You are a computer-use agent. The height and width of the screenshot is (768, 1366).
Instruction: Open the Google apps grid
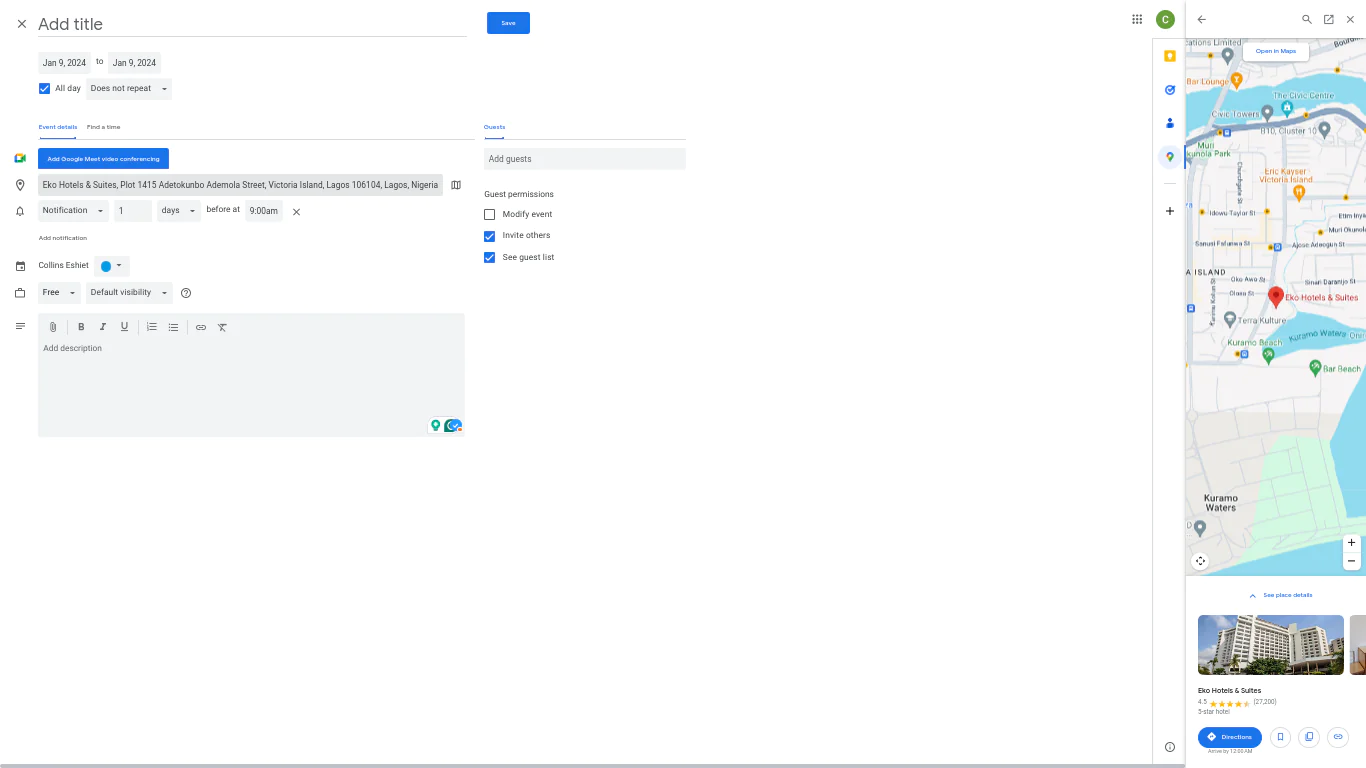pyautogui.click(x=1137, y=19)
